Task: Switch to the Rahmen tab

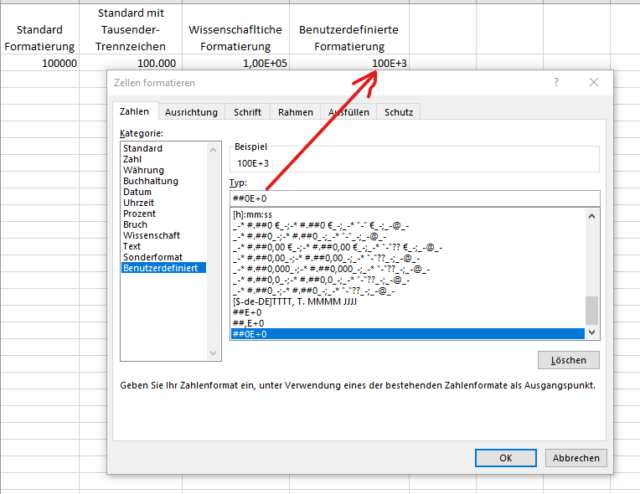Action: click(x=296, y=112)
